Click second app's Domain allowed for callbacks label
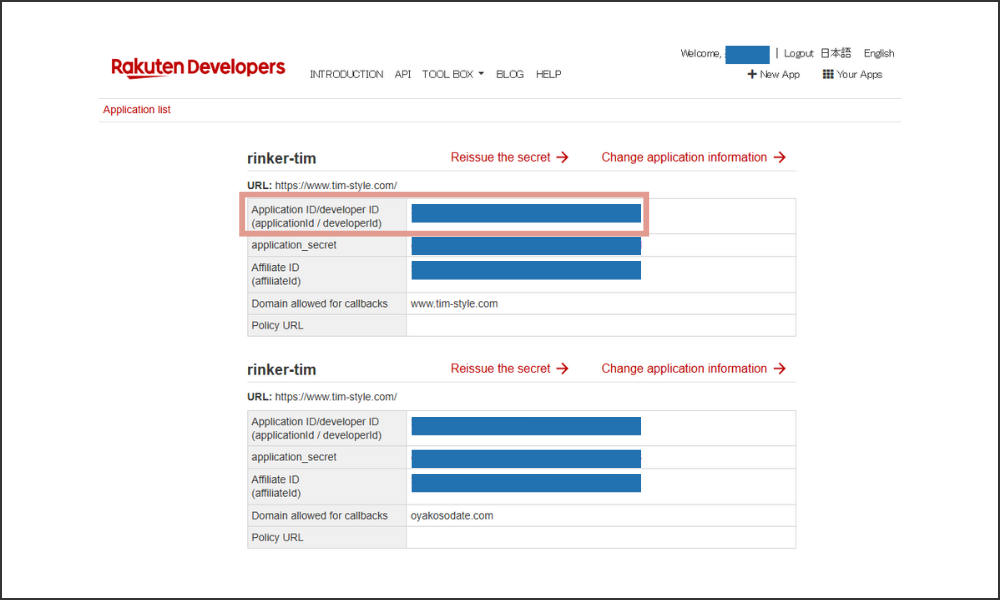This screenshot has width=1000, height=600. 320,516
